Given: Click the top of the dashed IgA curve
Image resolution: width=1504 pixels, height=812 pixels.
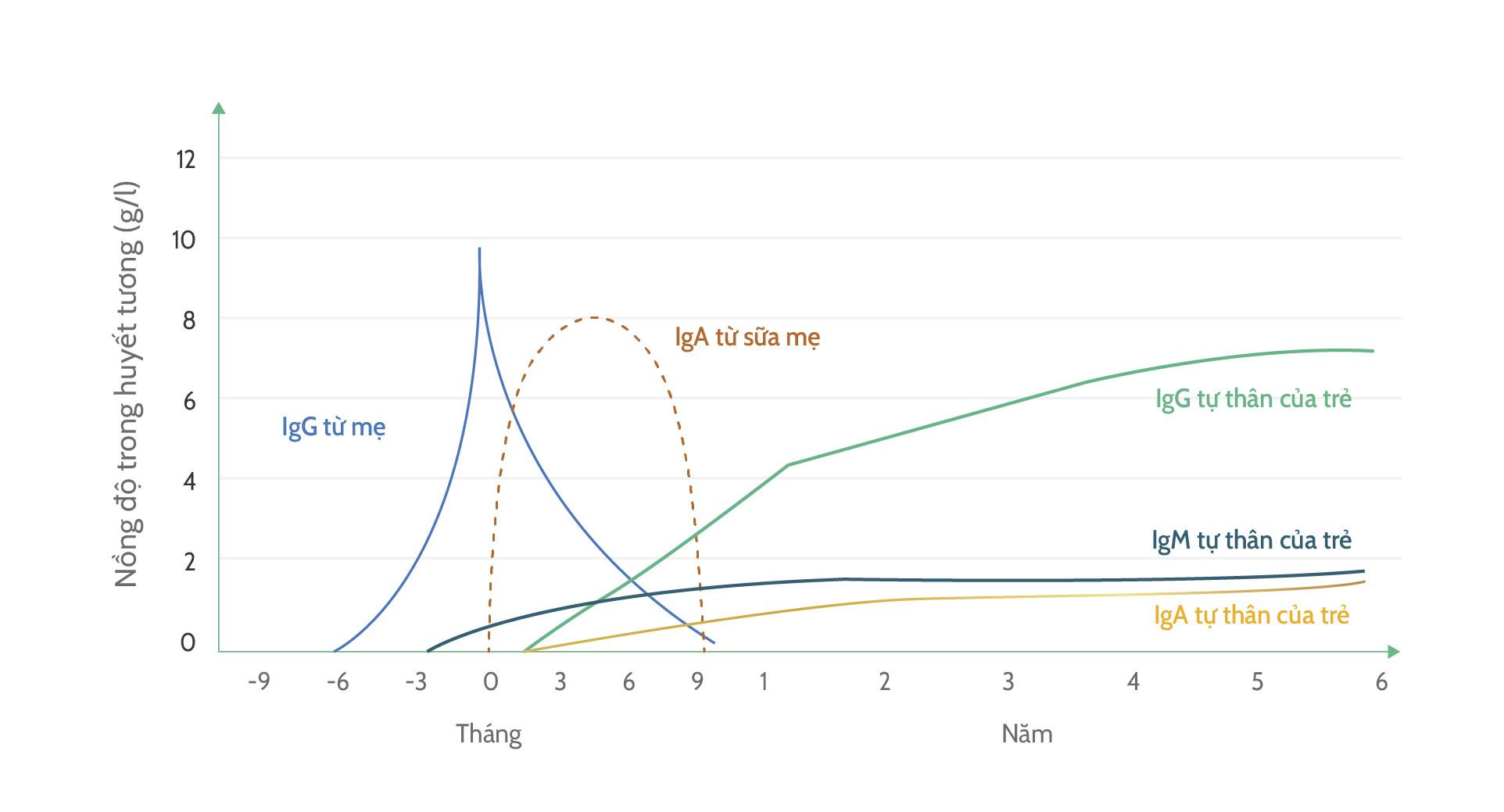Looking at the screenshot, I should point(595,317).
